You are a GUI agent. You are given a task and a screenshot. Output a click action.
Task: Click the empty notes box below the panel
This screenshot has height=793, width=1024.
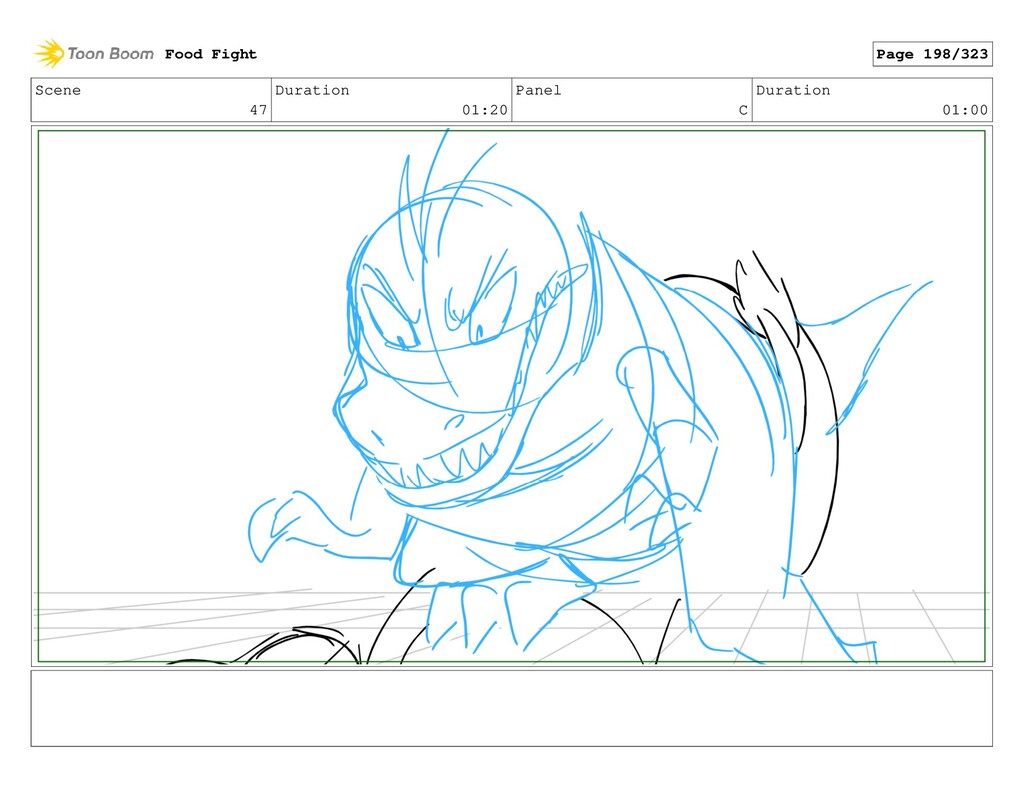click(x=511, y=708)
